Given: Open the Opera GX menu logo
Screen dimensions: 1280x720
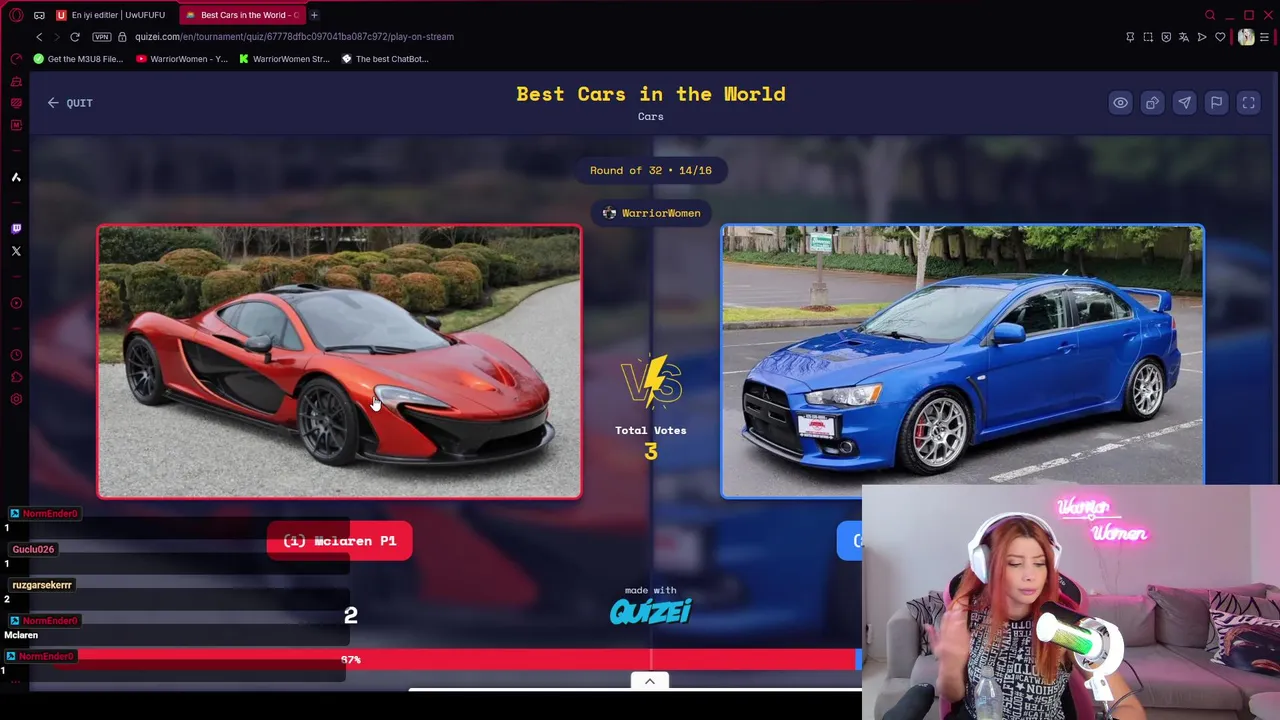Looking at the screenshot, I should 16,15.
